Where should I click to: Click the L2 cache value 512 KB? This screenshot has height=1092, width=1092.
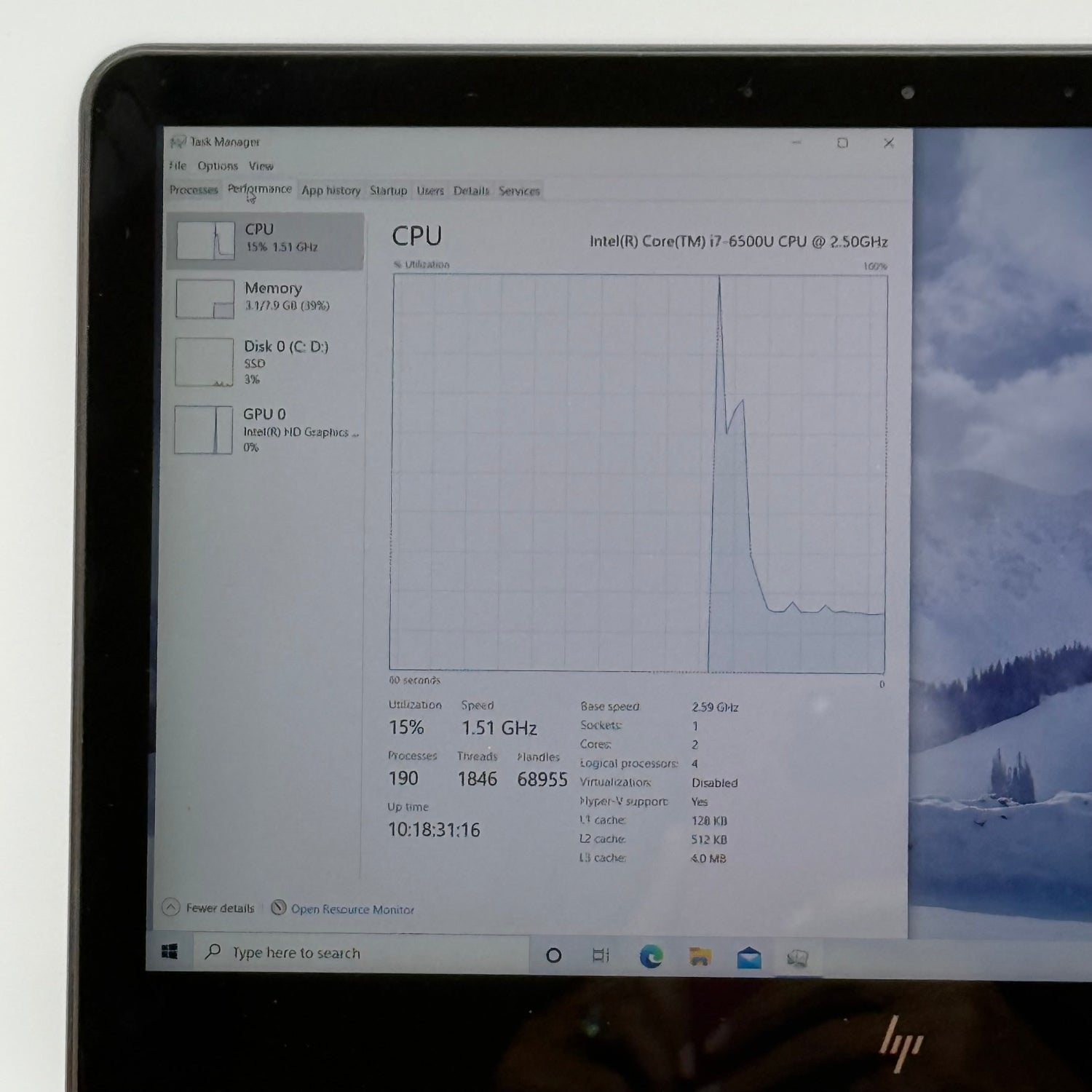[x=709, y=839]
